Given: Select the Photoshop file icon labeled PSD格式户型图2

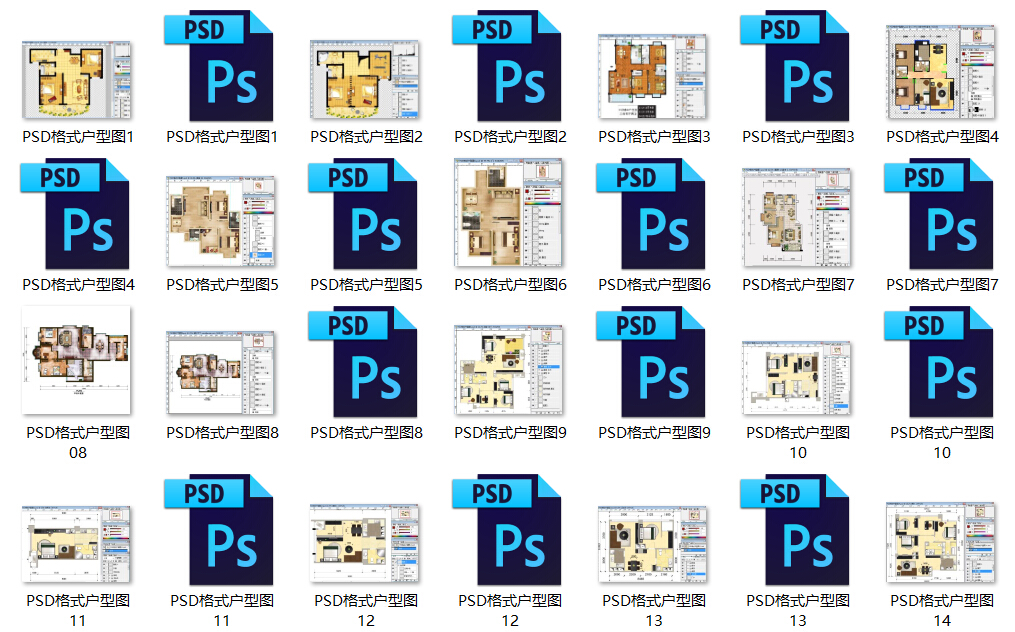Looking at the screenshot, I should [509, 66].
